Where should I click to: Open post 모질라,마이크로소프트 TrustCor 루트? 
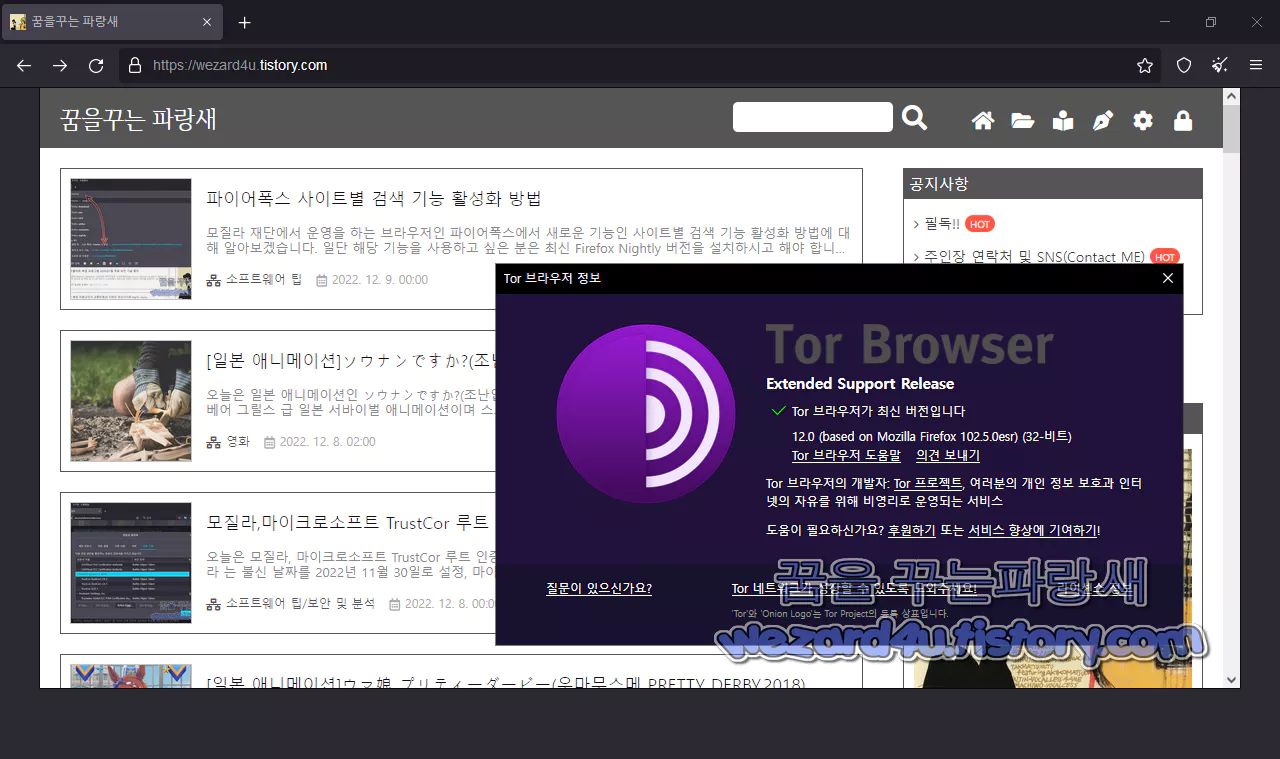tap(347, 522)
